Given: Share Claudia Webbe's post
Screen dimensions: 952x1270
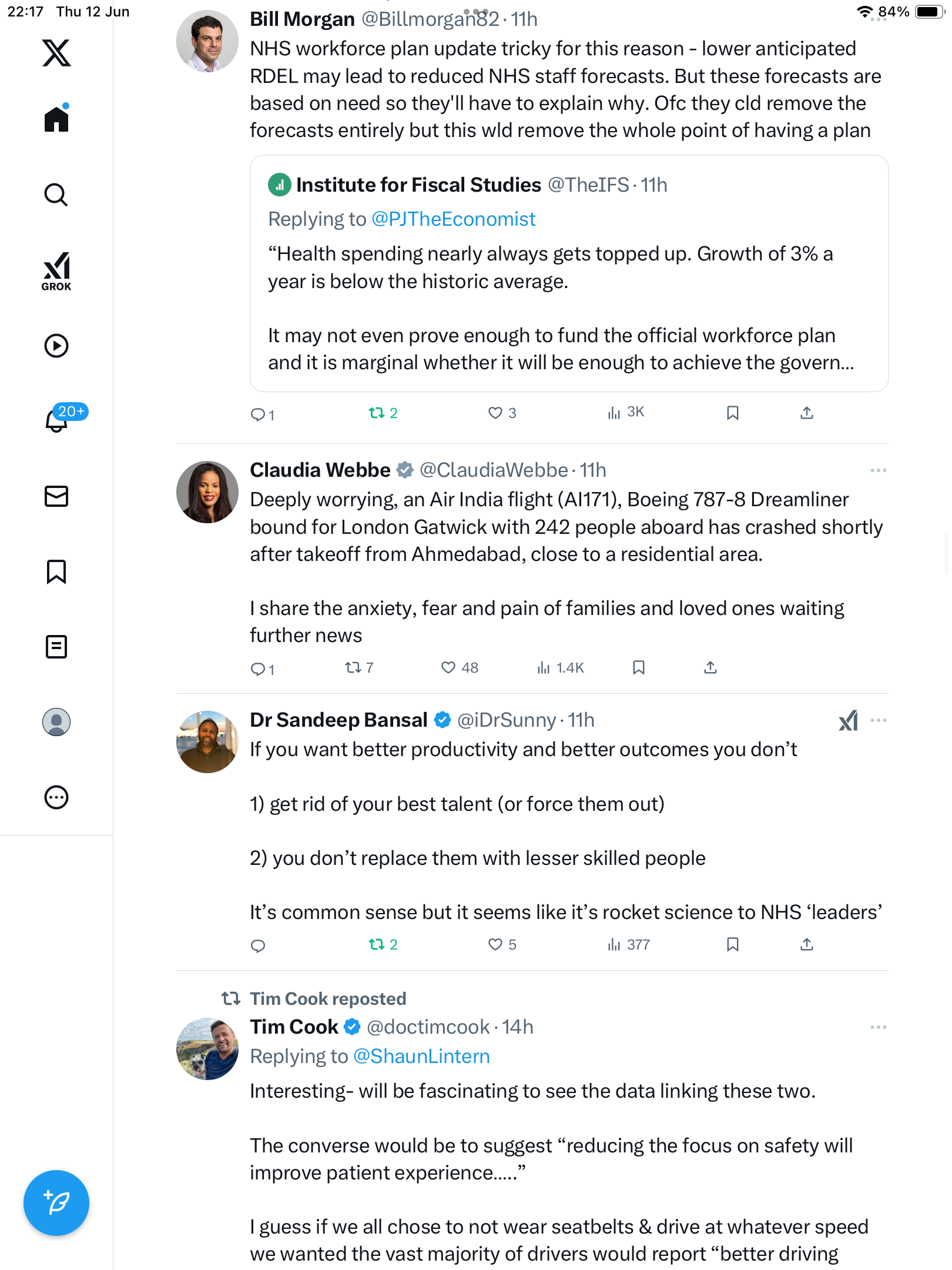Looking at the screenshot, I should click(710, 667).
